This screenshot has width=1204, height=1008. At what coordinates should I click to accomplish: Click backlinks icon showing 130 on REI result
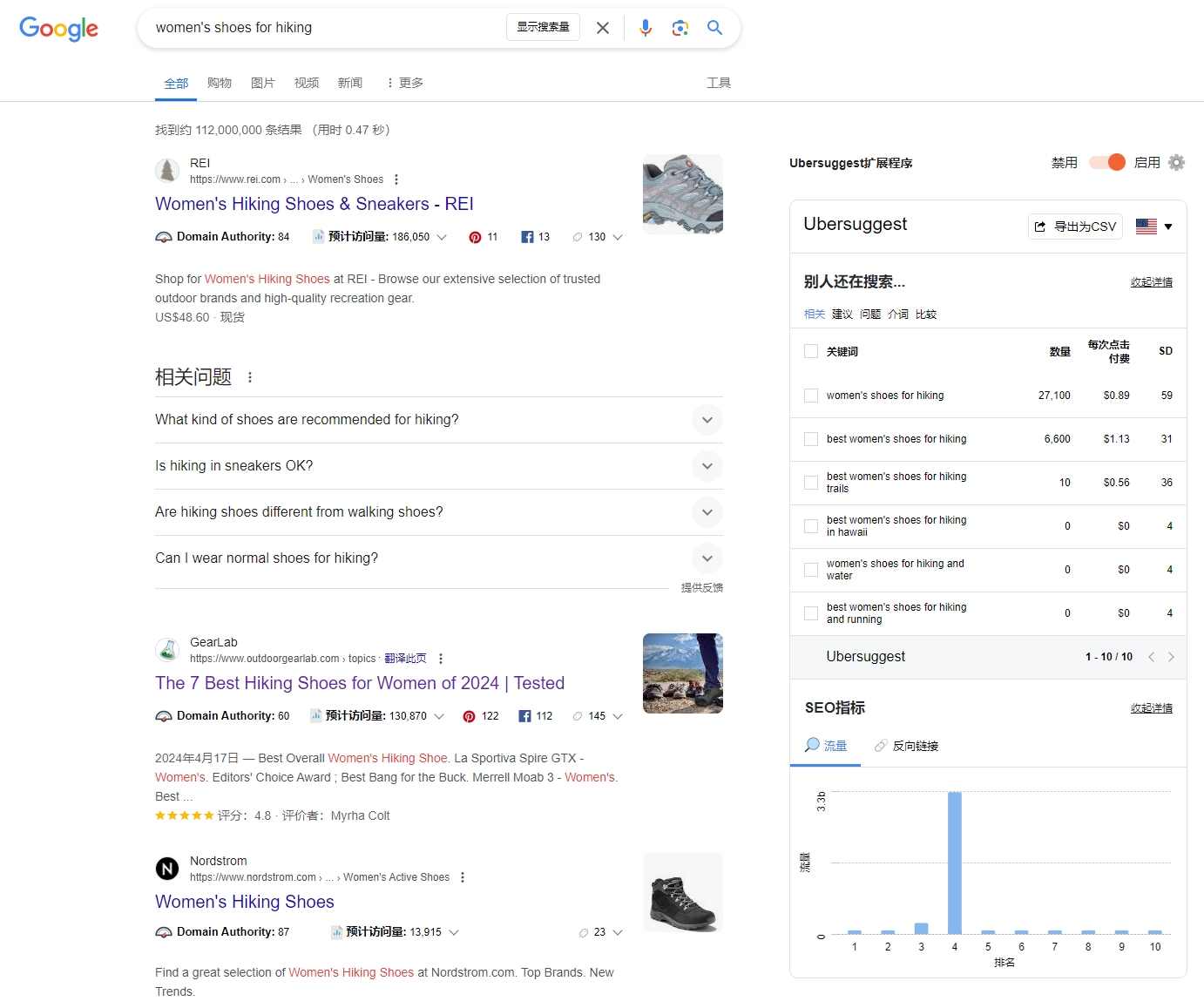(577, 237)
